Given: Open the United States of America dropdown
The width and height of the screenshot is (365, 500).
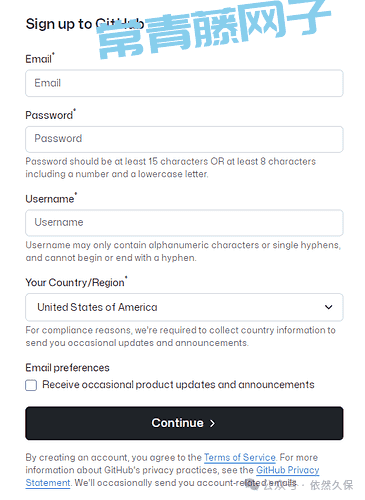Looking at the screenshot, I should coord(184,307).
